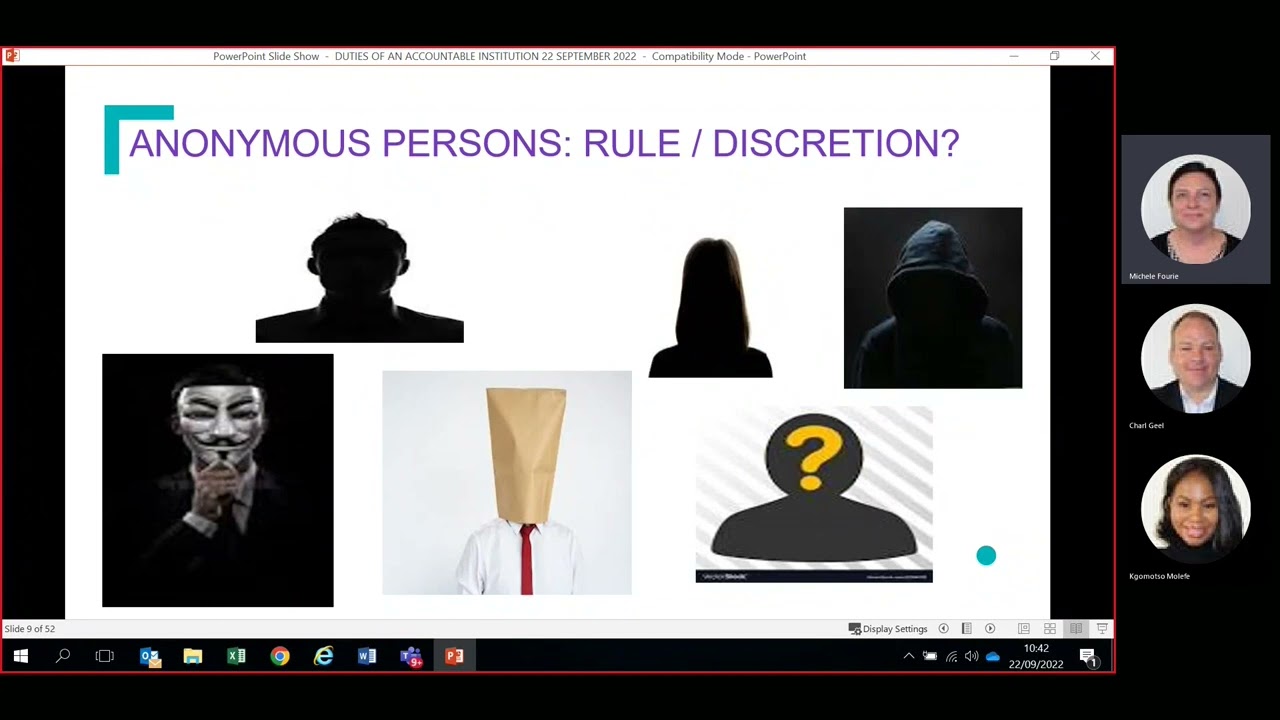Screen dimensions: 1280x720
Task: Open Display Settings in the status bar
Action: pos(888,629)
